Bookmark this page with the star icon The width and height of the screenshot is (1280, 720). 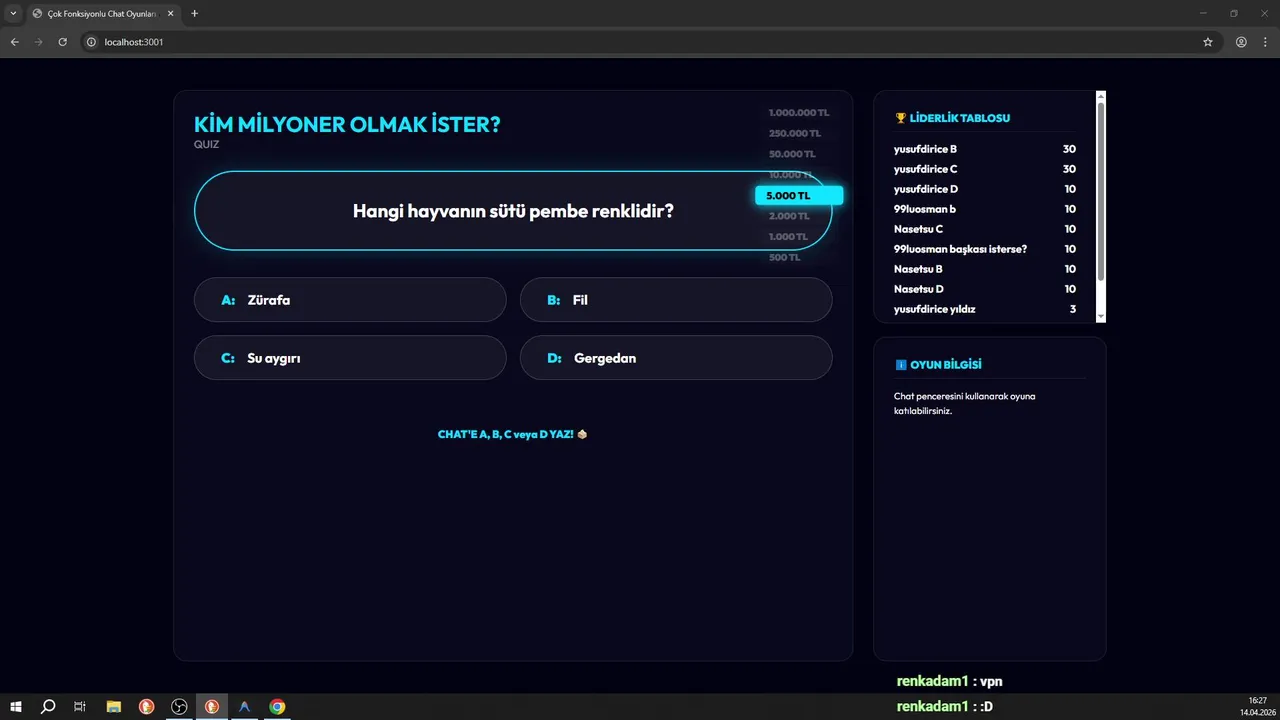(1208, 42)
